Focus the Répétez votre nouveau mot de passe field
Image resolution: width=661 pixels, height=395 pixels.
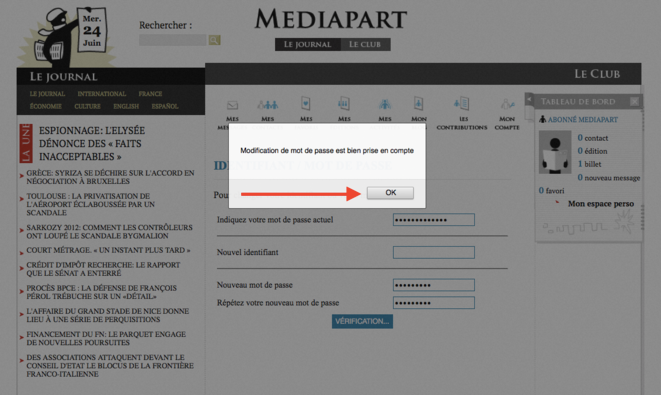(434, 303)
